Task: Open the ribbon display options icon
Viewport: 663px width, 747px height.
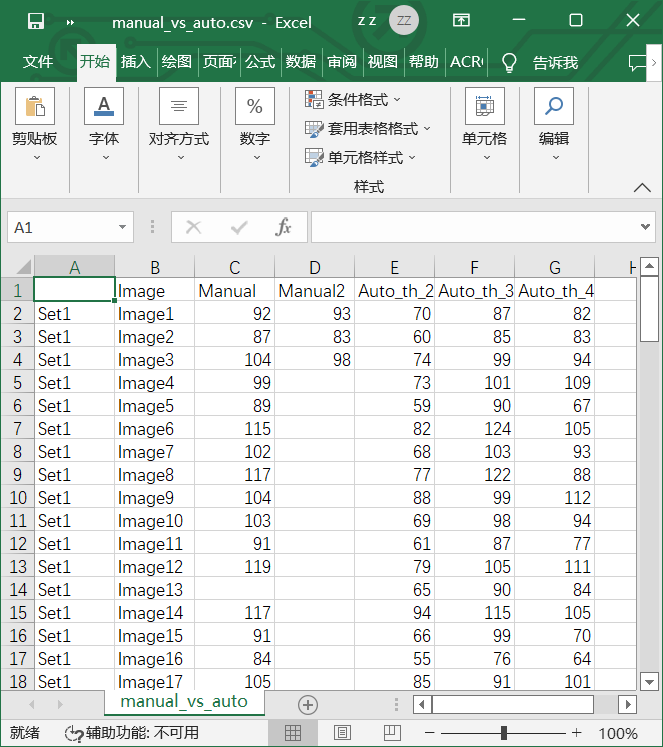Action: point(461,20)
